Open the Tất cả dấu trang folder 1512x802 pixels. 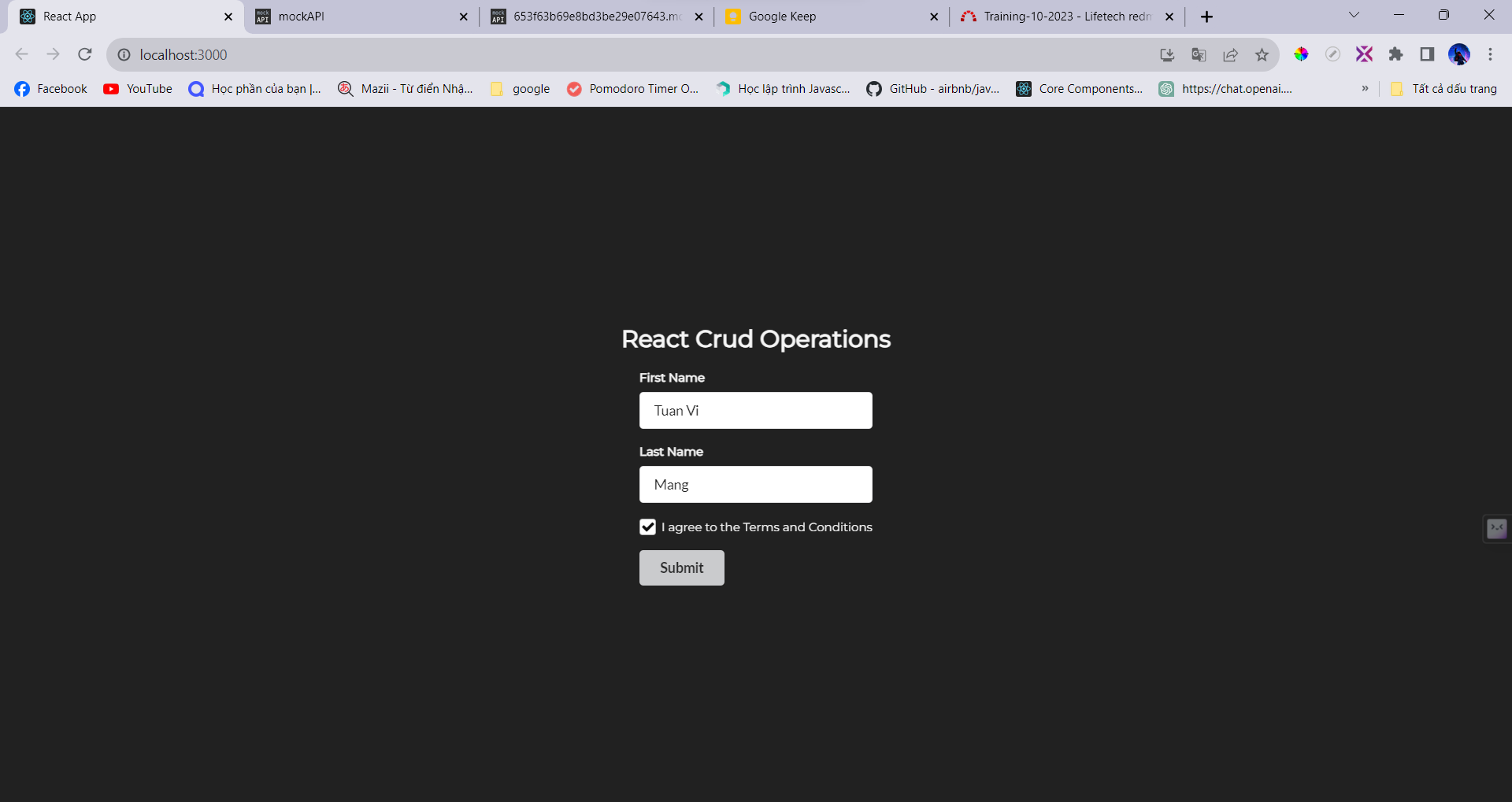coord(1443,89)
